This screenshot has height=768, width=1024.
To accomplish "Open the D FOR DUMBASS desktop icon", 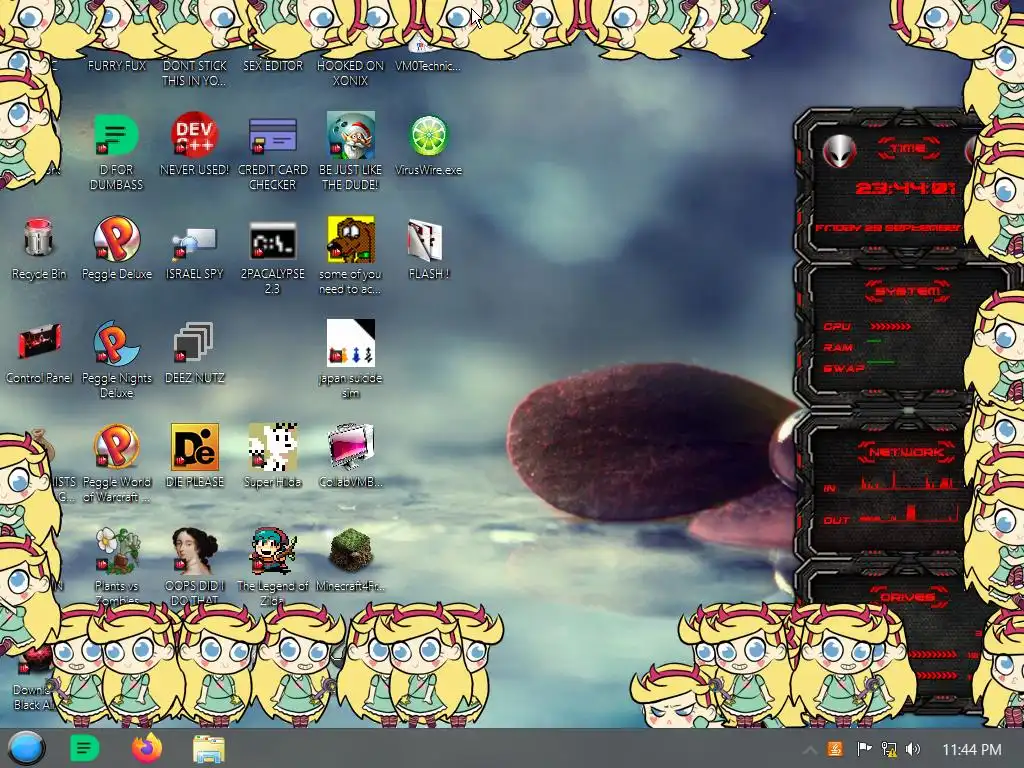I will [116, 136].
